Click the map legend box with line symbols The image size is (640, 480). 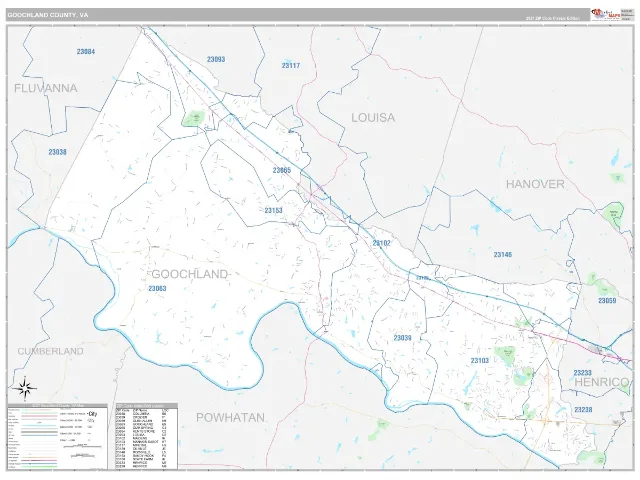coord(58,436)
